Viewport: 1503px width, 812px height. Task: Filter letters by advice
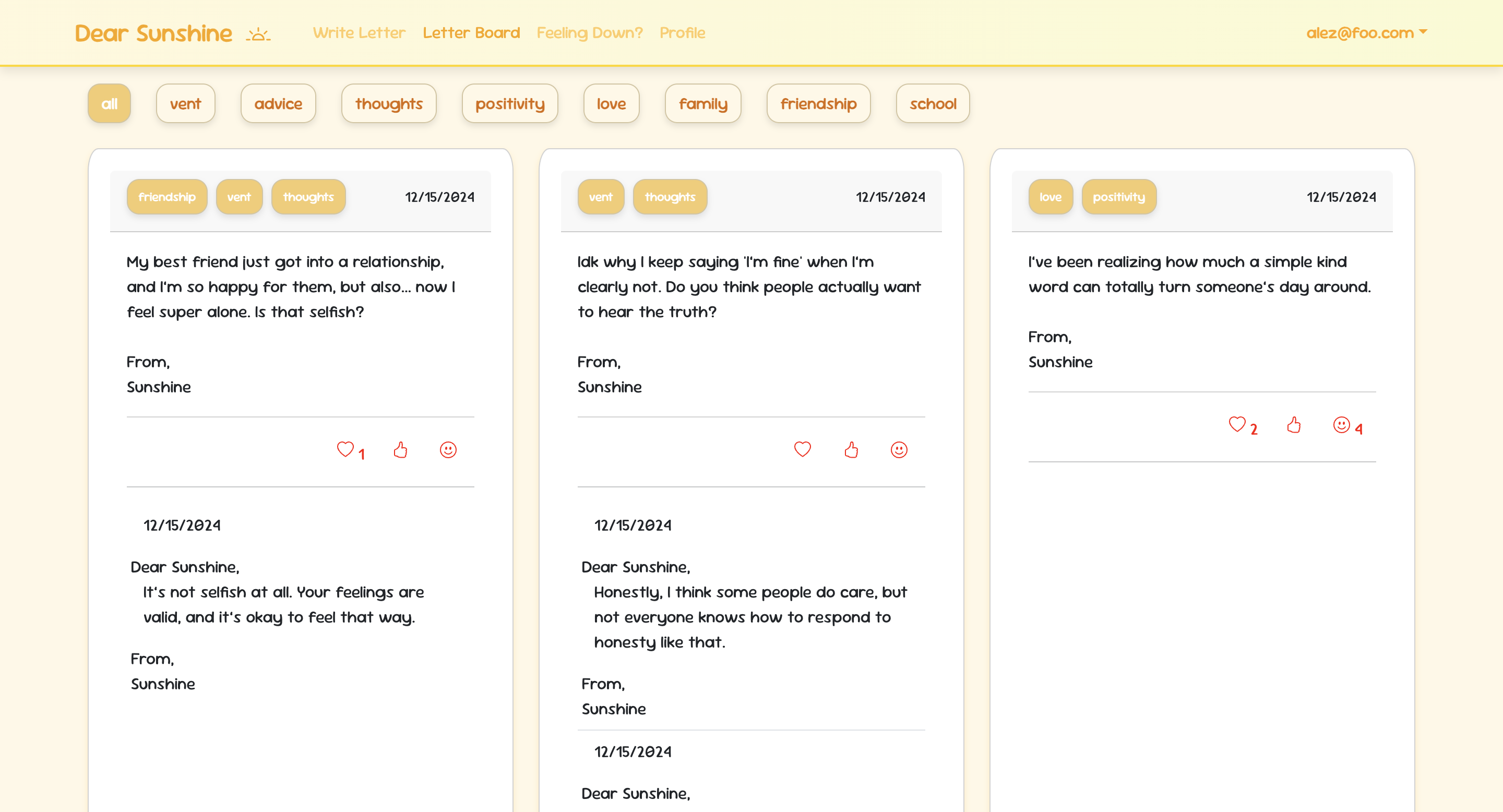pyautogui.click(x=278, y=104)
